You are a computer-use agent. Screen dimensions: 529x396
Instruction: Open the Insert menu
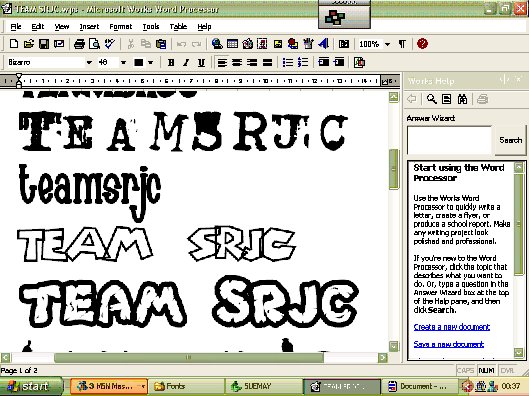click(89, 26)
